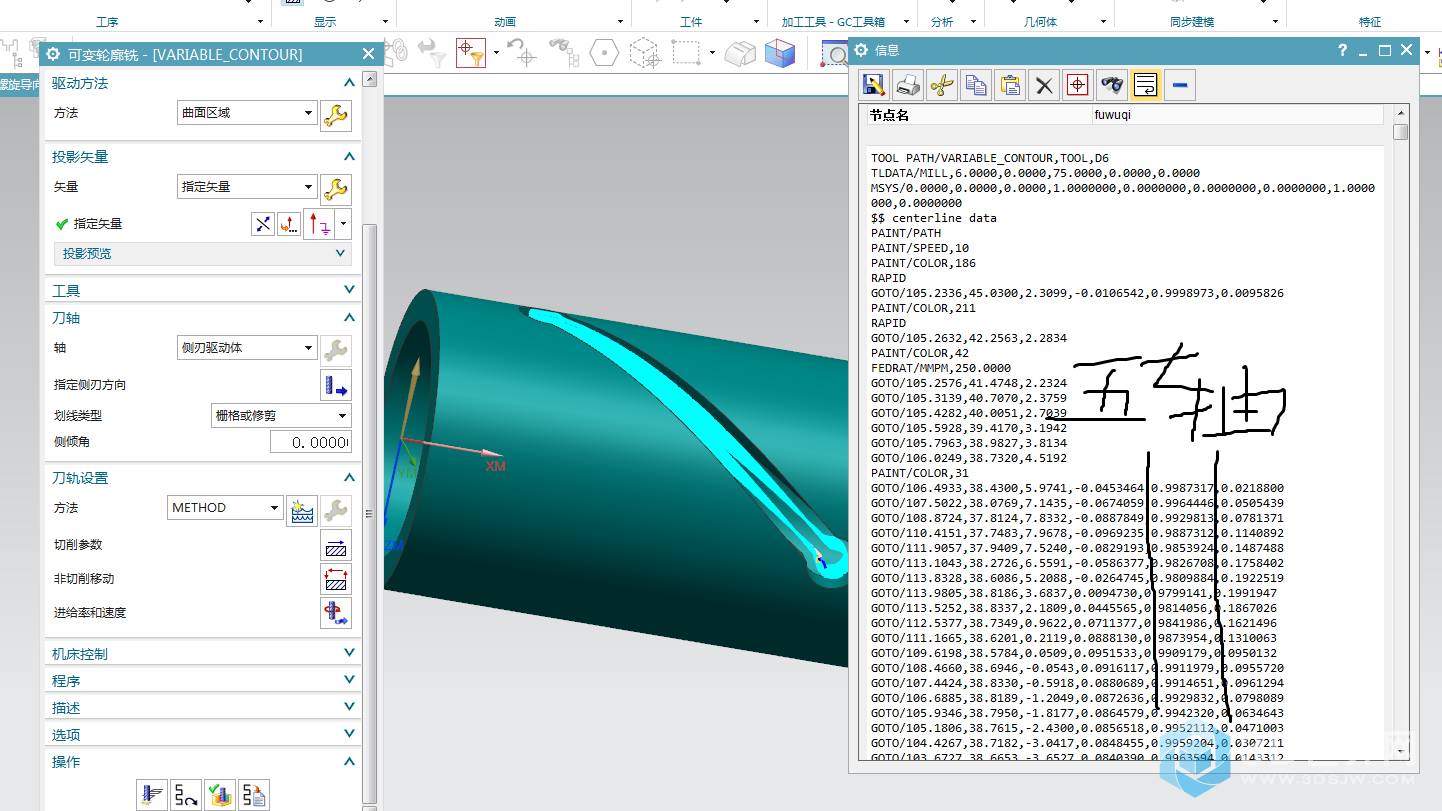Replay the tool path
Viewport: 1442px width, 811px height.
(186, 795)
